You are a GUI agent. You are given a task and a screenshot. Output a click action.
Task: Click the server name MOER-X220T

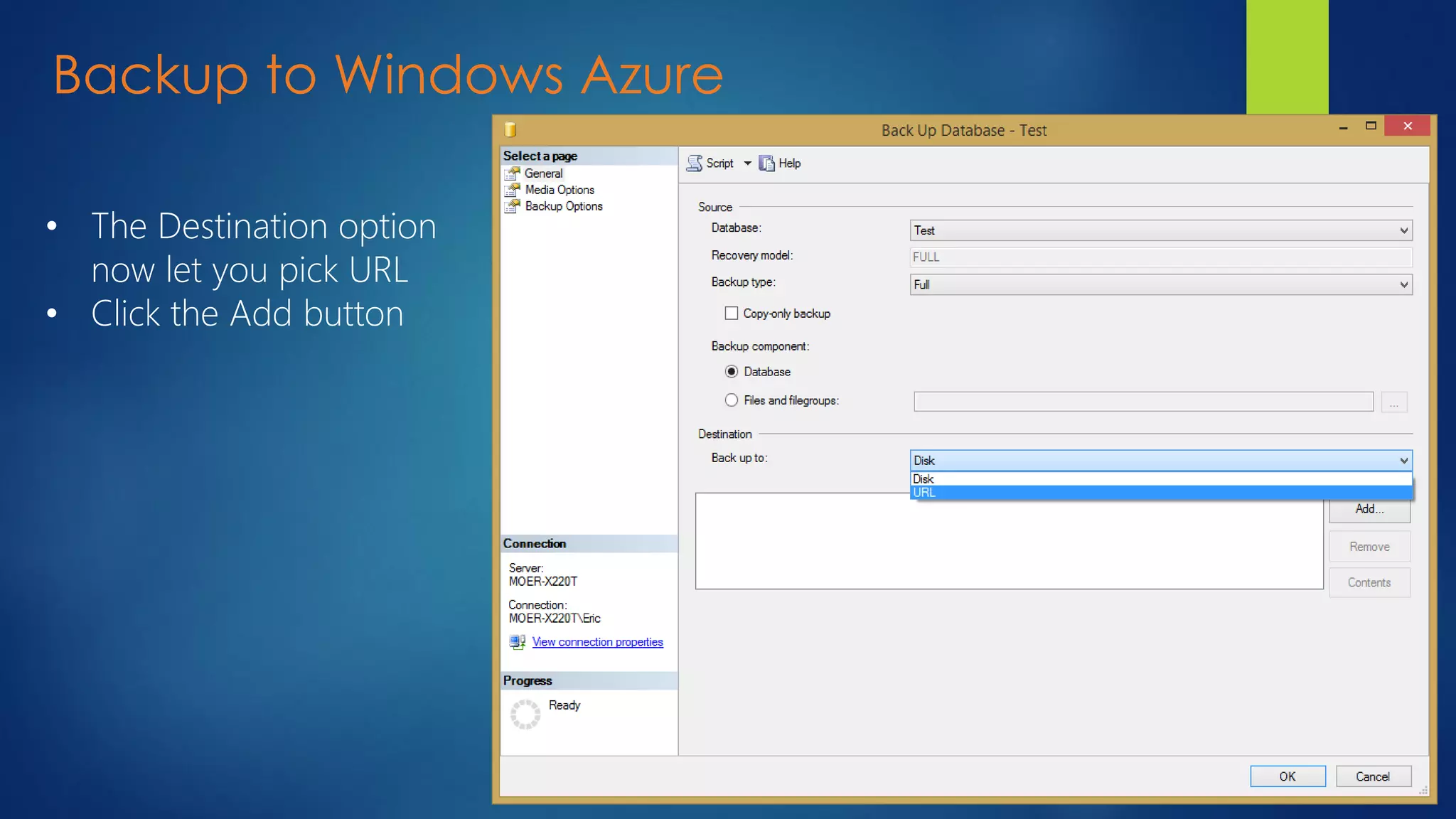pos(543,582)
